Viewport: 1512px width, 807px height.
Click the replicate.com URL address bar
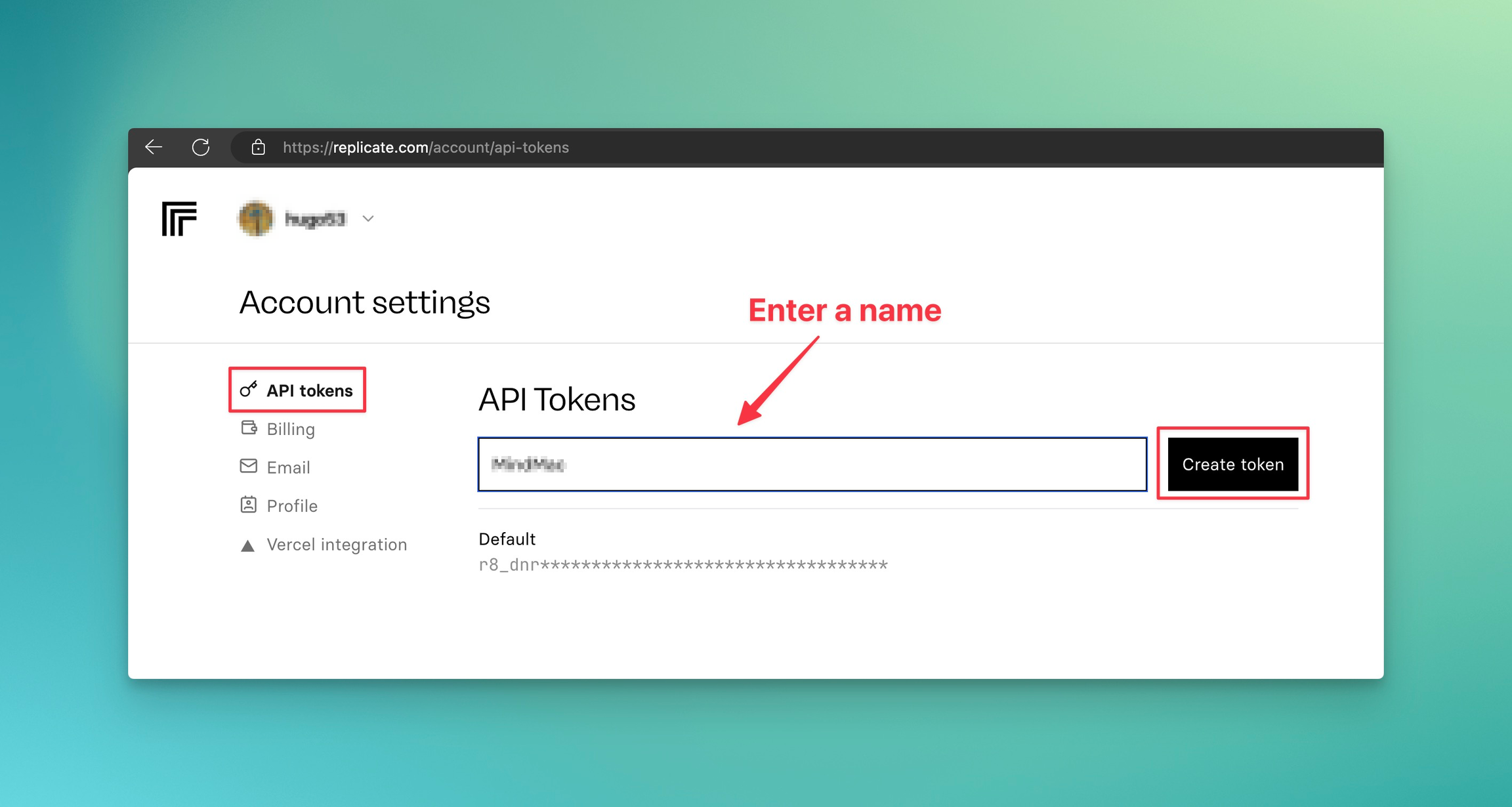(x=425, y=148)
